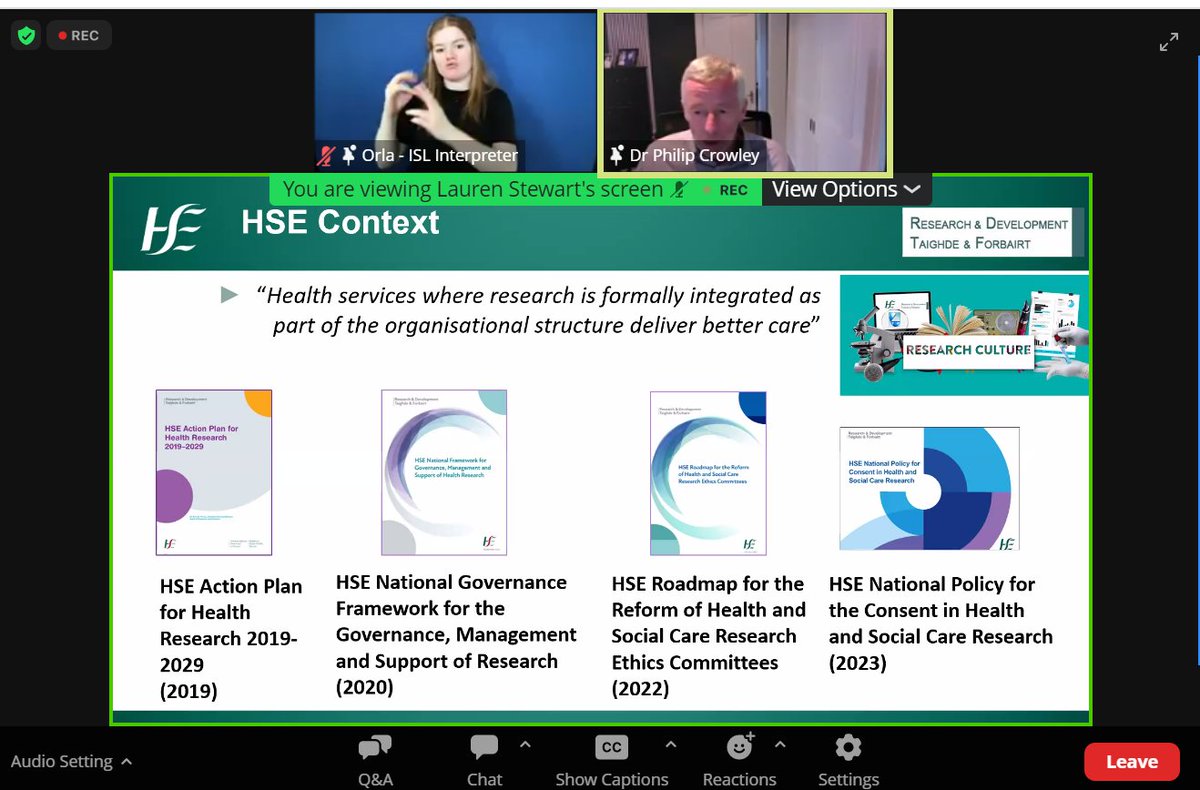Screen dimensions: 1200x790
Task: Expand Audio Setting options
Action: pyautogui.click(x=71, y=762)
